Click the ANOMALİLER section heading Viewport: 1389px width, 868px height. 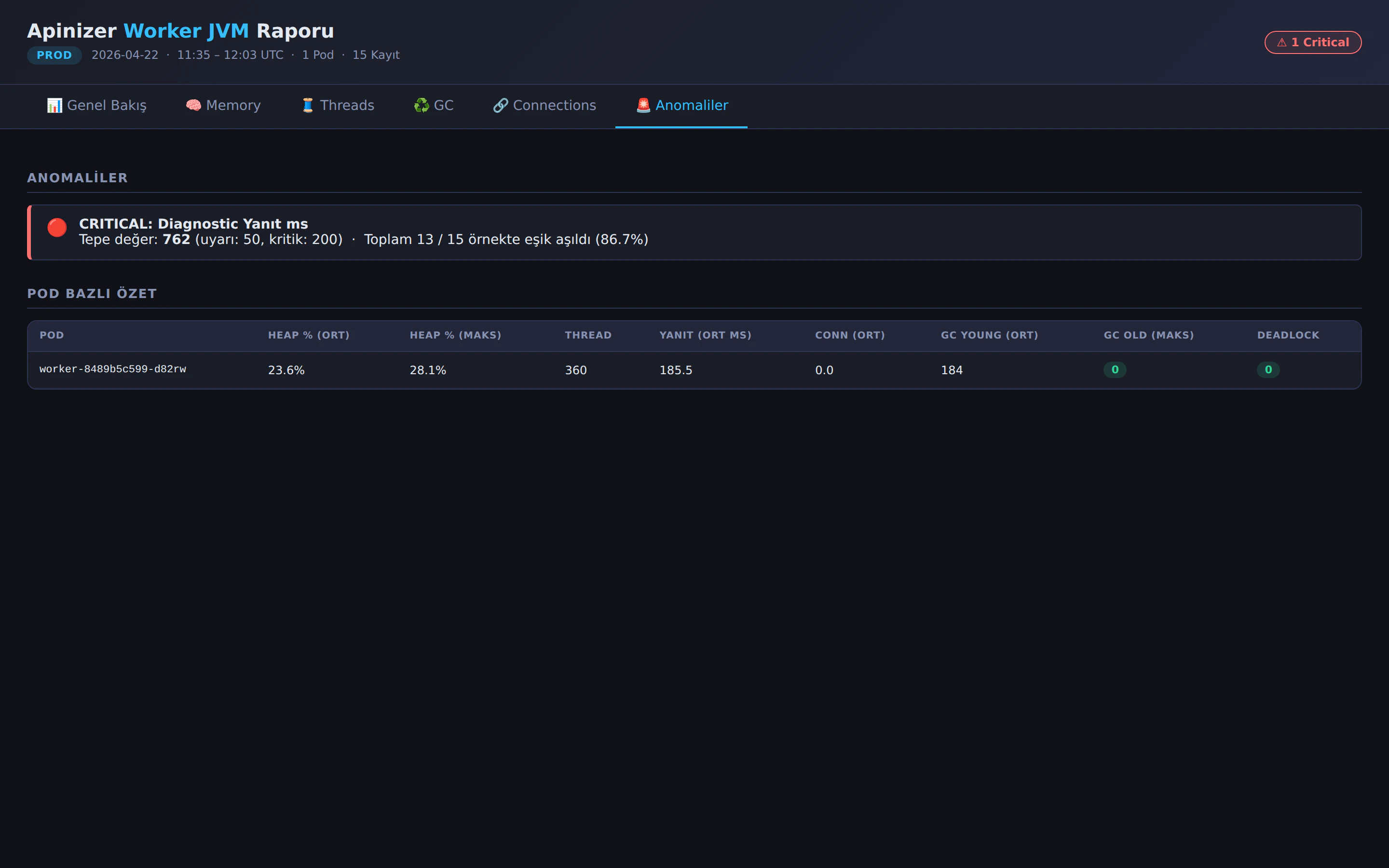click(78, 177)
